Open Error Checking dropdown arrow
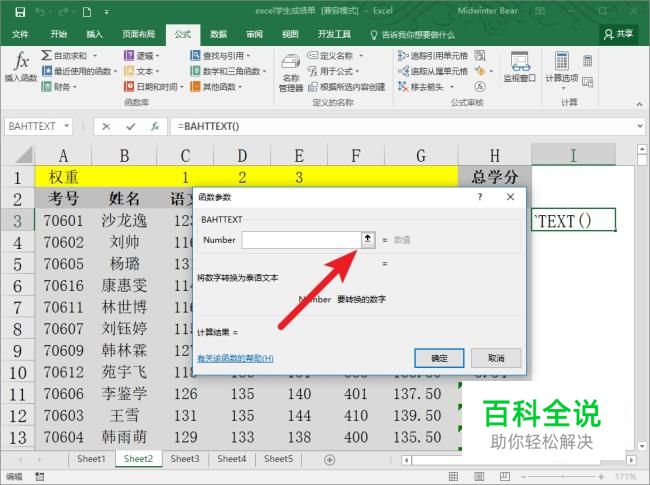650x485 pixels. tap(491, 71)
